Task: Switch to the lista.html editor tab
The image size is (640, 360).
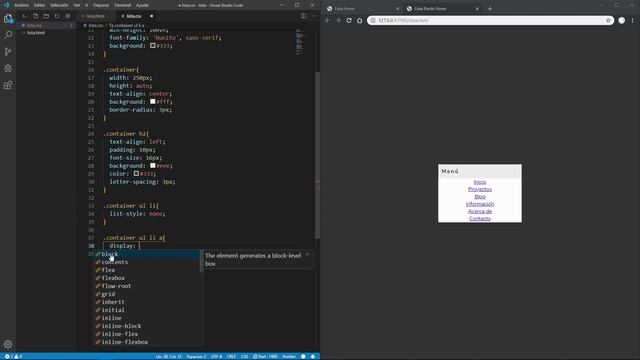Action: click(x=95, y=16)
